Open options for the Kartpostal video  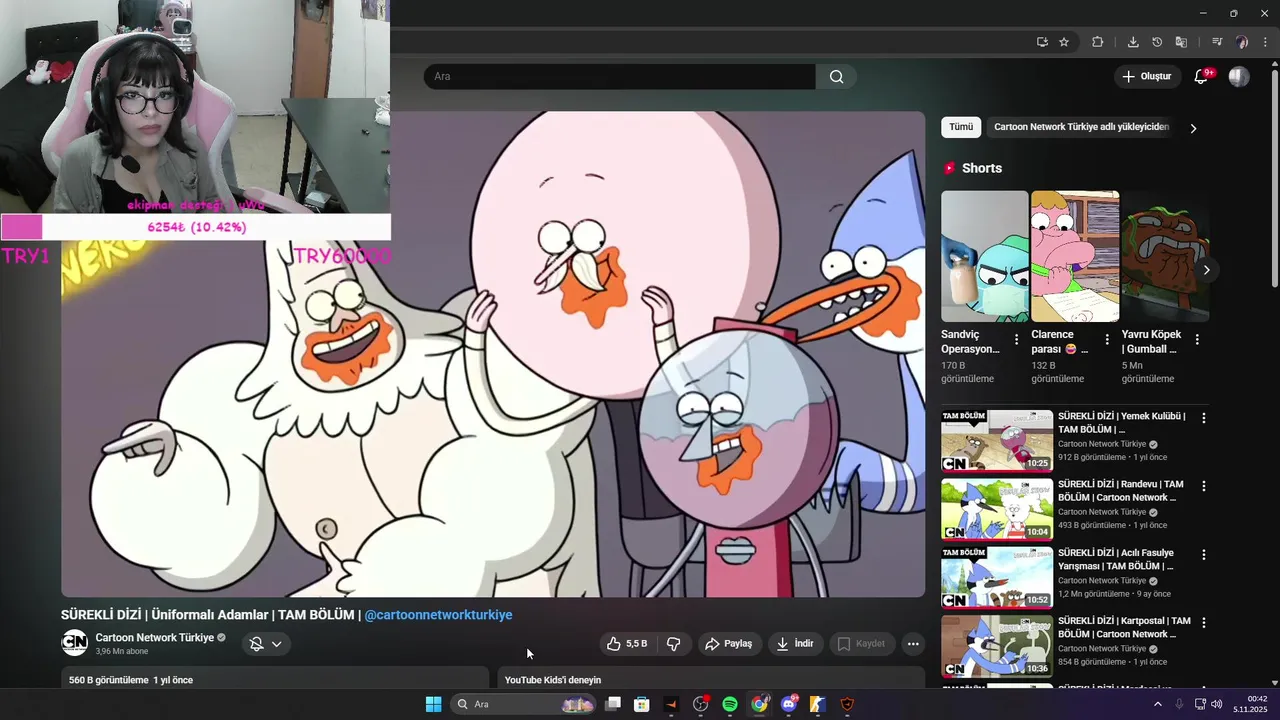[1203, 622]
